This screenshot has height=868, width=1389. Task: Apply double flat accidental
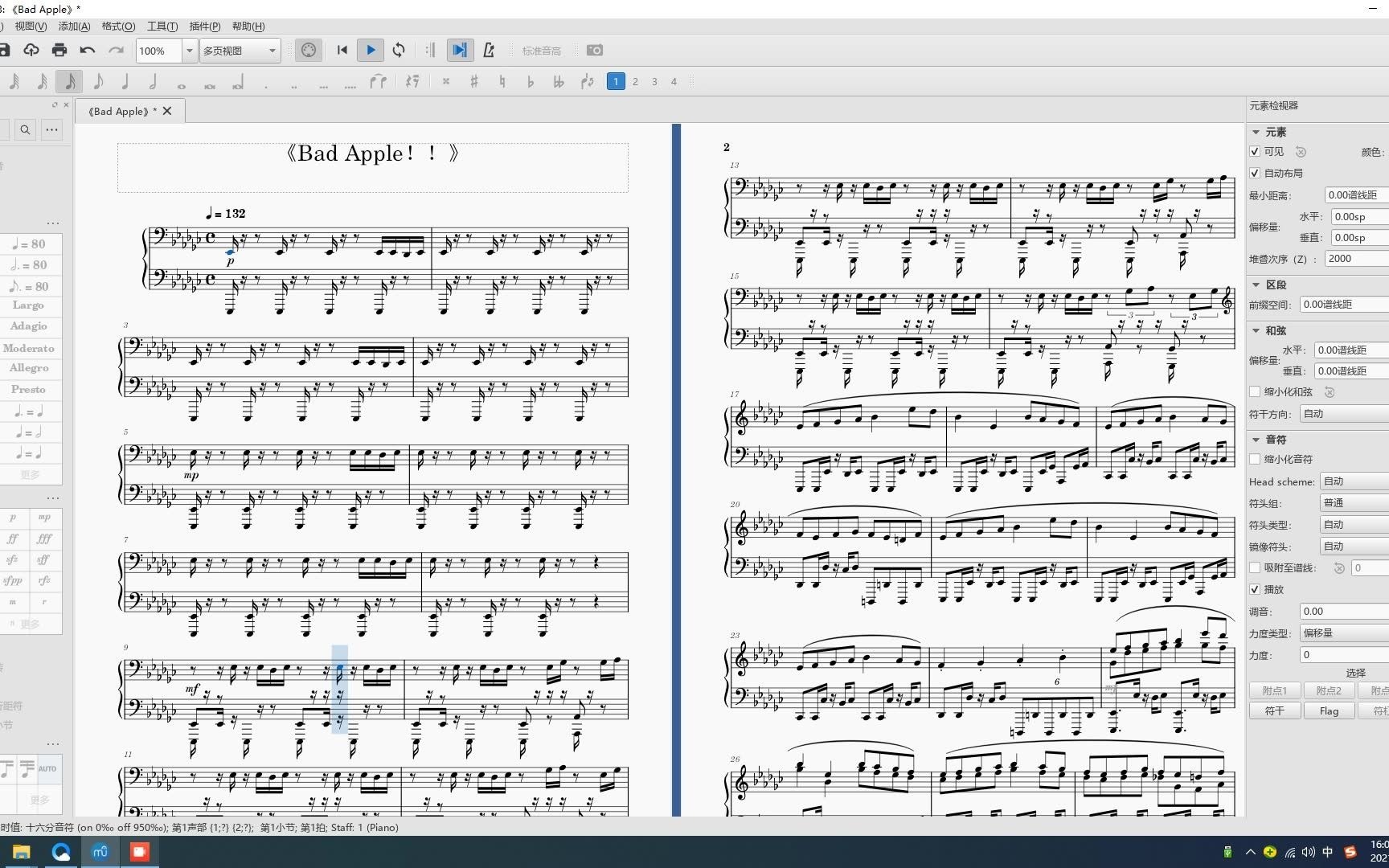[x=559, y=81]
